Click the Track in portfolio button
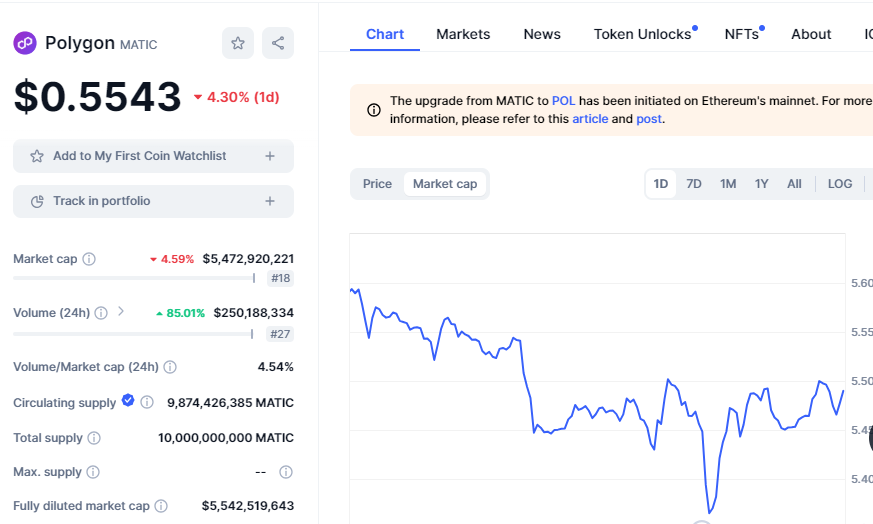873x524 pixels. (x=153, y=201)
